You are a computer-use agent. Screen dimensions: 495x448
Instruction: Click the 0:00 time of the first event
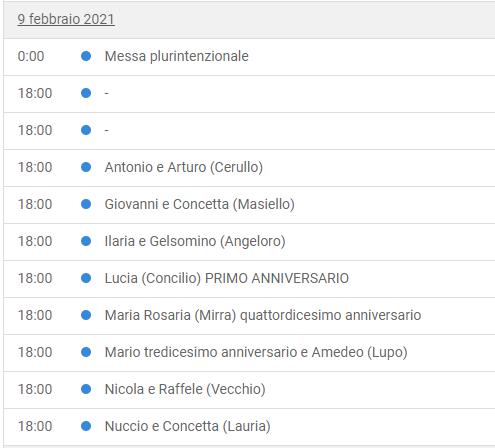(x=31, y=56)
